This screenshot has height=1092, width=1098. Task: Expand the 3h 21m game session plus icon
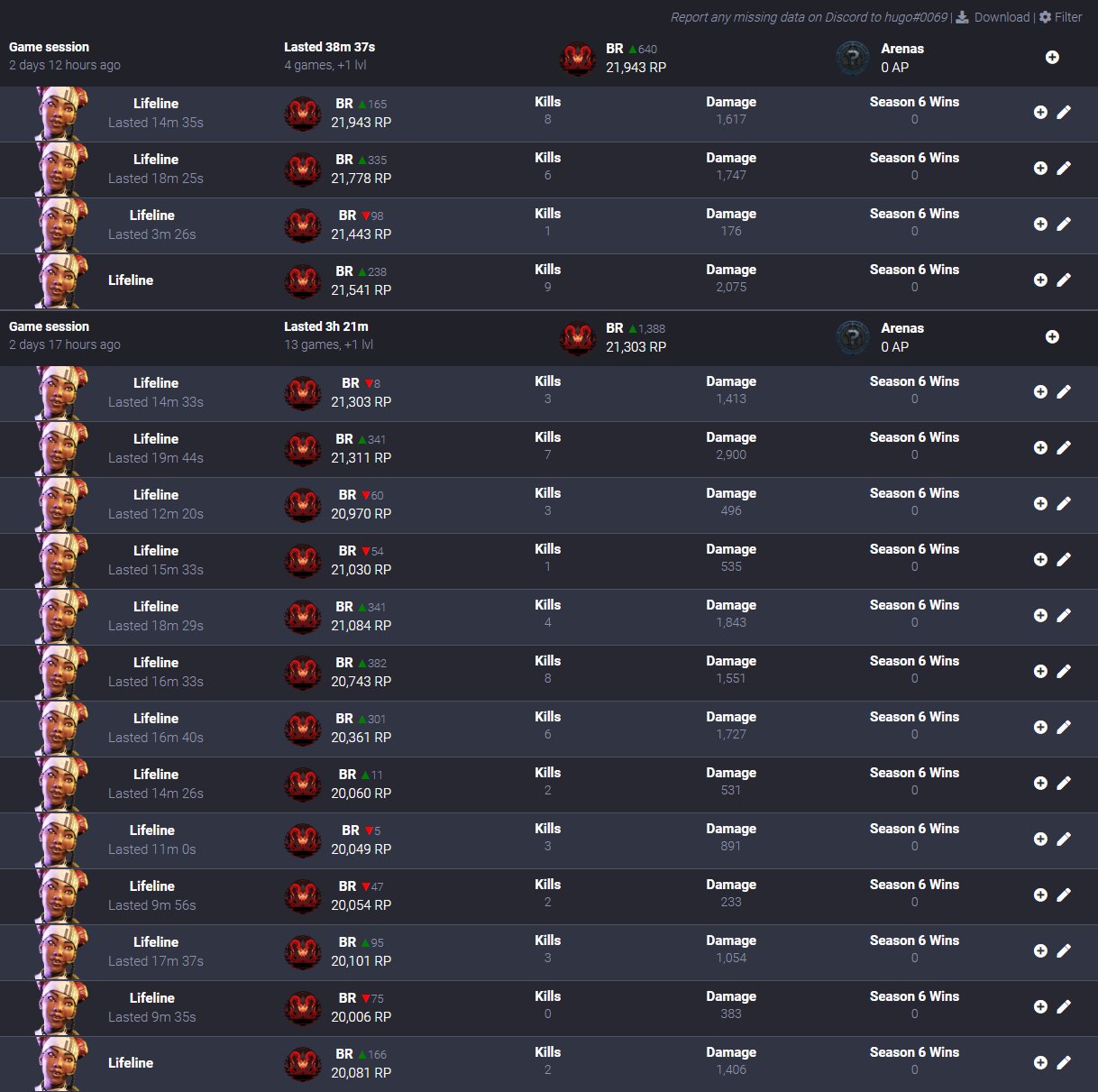pos(1052,336)
